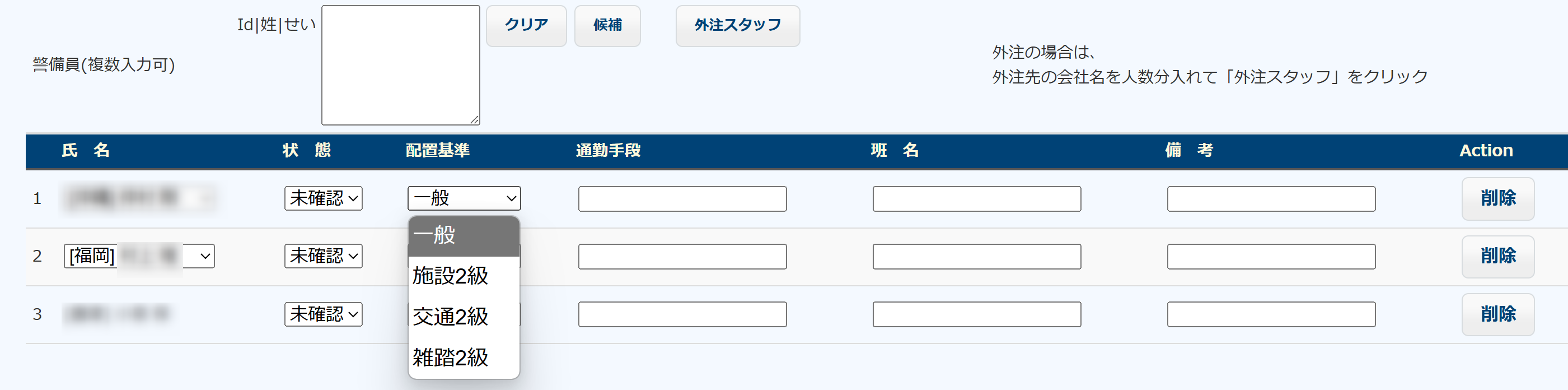
Task: Delete row 3 with 削除 button
Action: (1497, 314)
